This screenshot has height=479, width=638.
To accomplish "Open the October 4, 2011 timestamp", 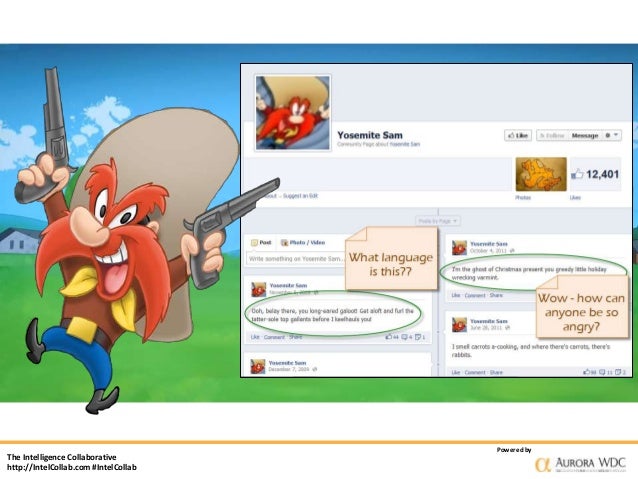I will click(x=488, y=251).
